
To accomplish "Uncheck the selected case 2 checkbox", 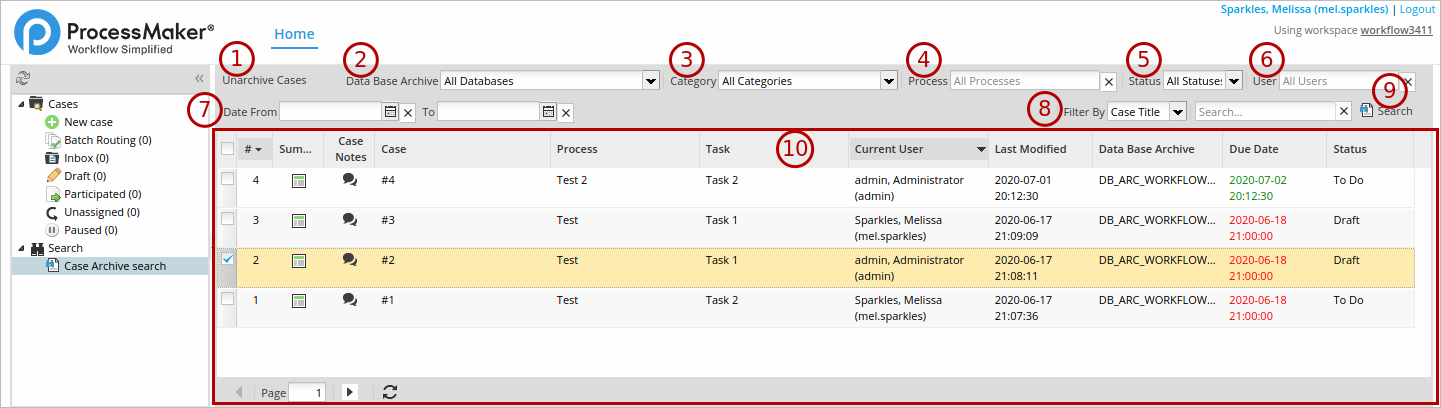I will tap(227, 259).
